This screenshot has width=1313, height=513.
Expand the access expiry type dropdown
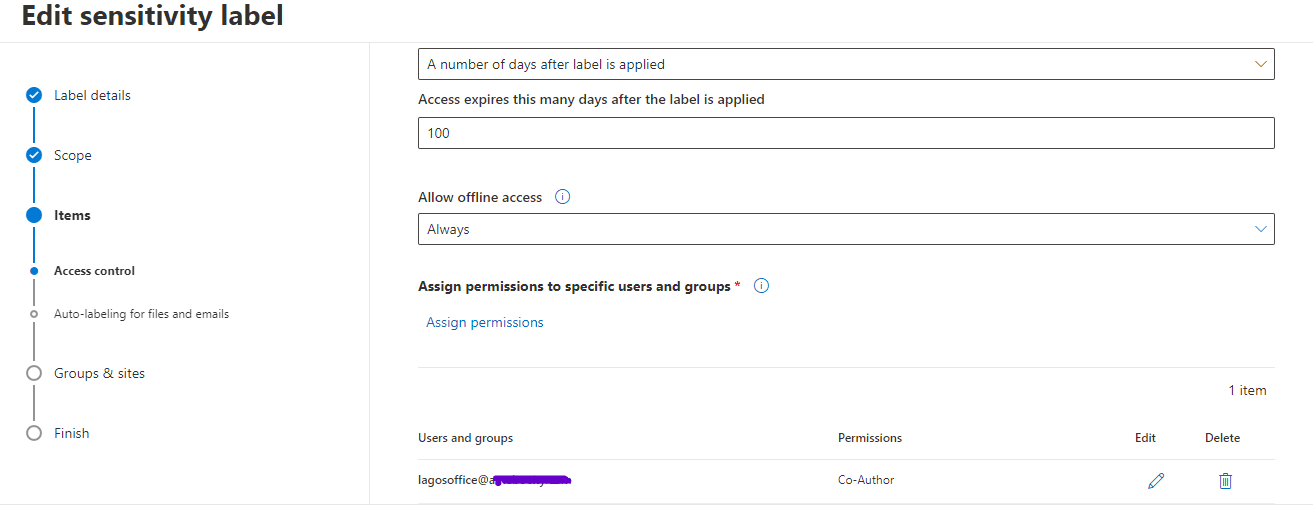(846, 64)
